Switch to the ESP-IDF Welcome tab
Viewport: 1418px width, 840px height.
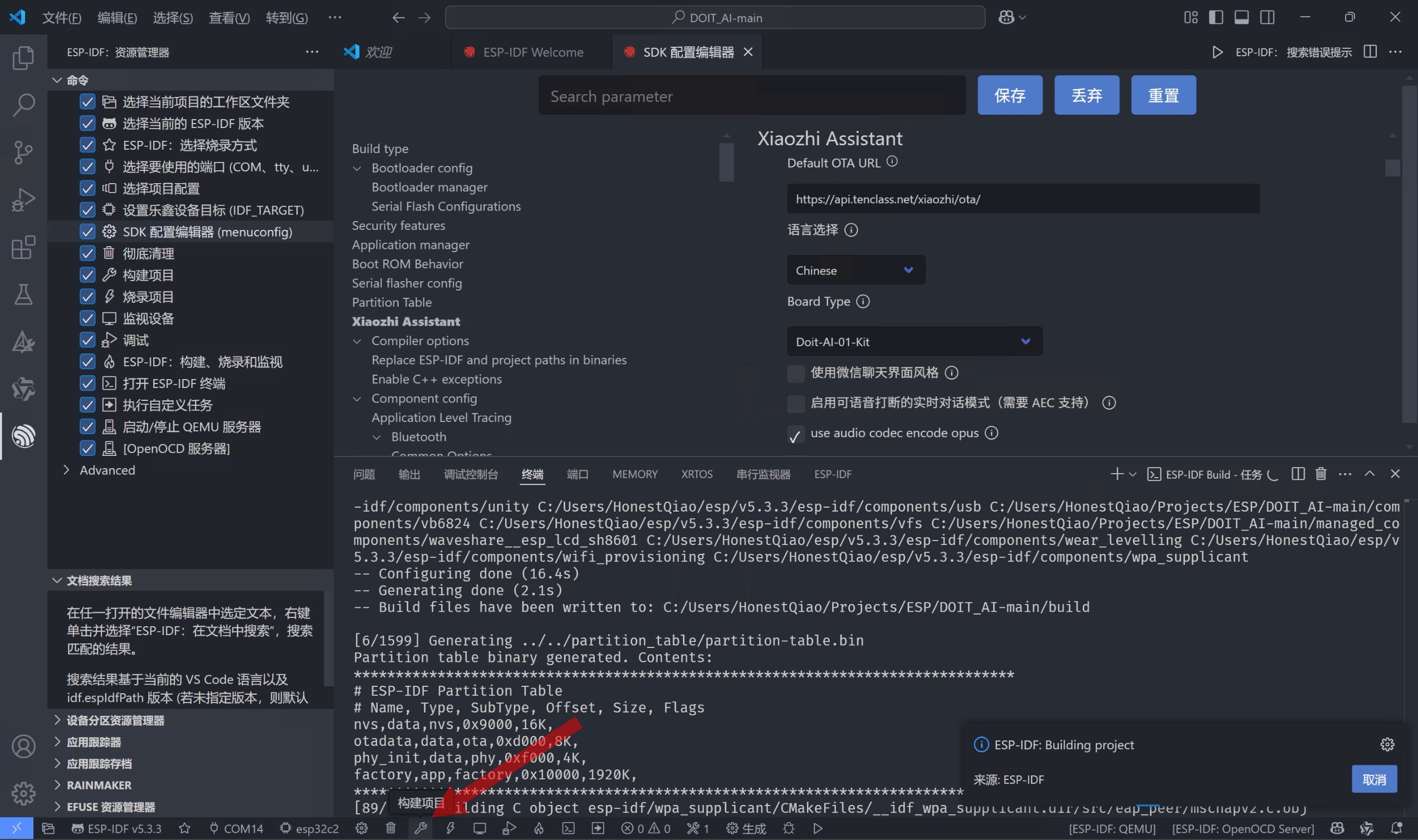[532, 52]
